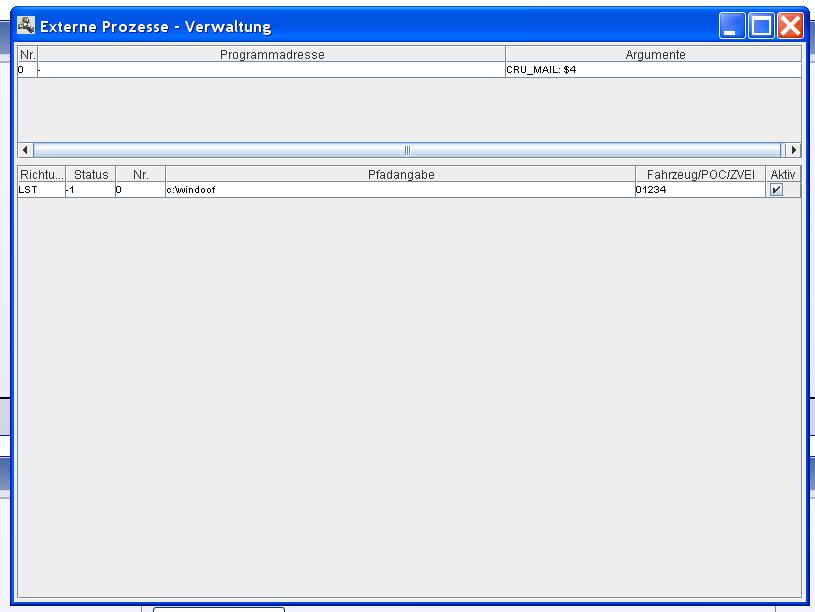Select the c:\windoof path cell
Viewport: 815px width, 612px height.
pyautogui.click(x=400, y=190)
